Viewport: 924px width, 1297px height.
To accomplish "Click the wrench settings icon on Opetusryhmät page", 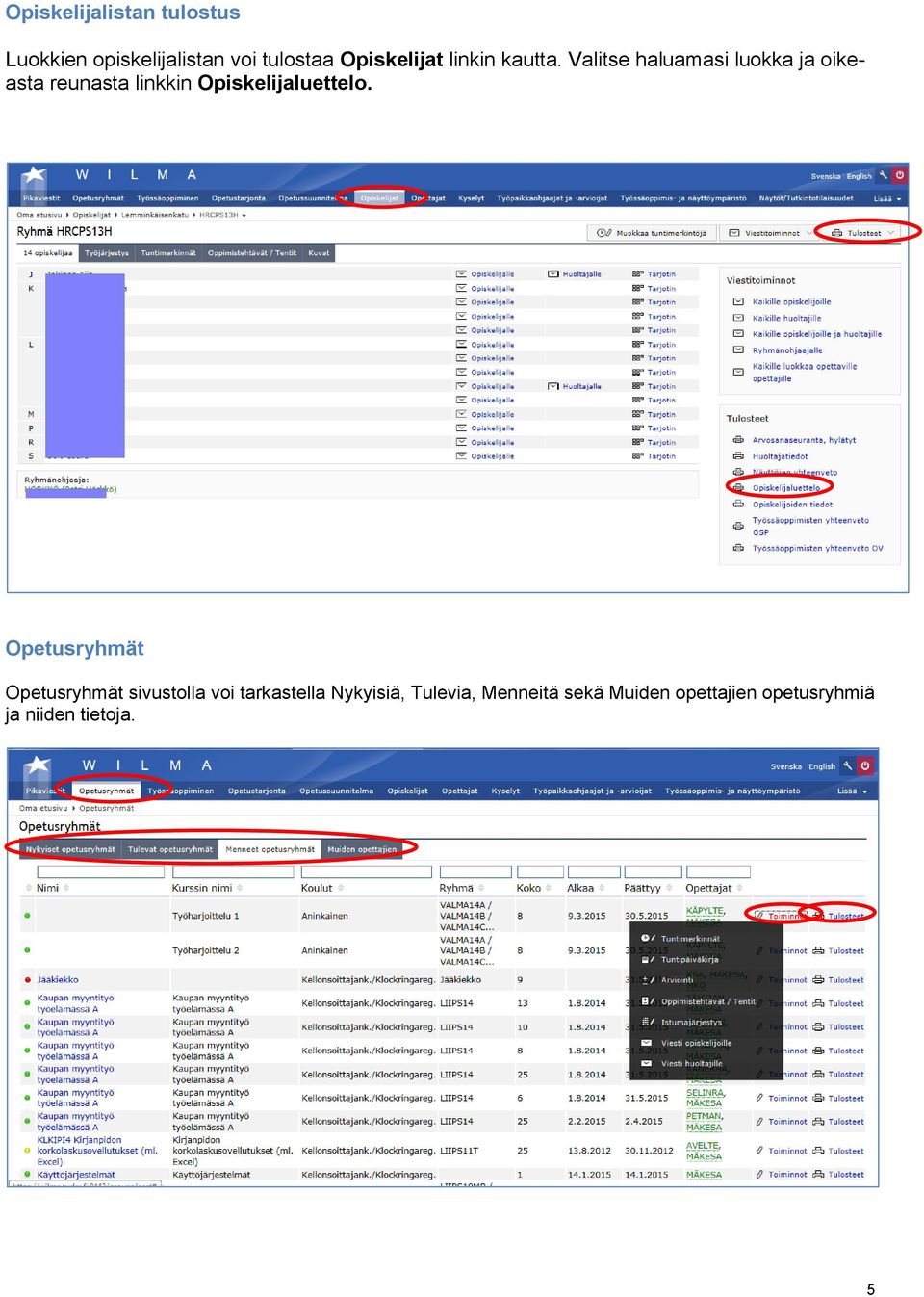I will (847, 765).
